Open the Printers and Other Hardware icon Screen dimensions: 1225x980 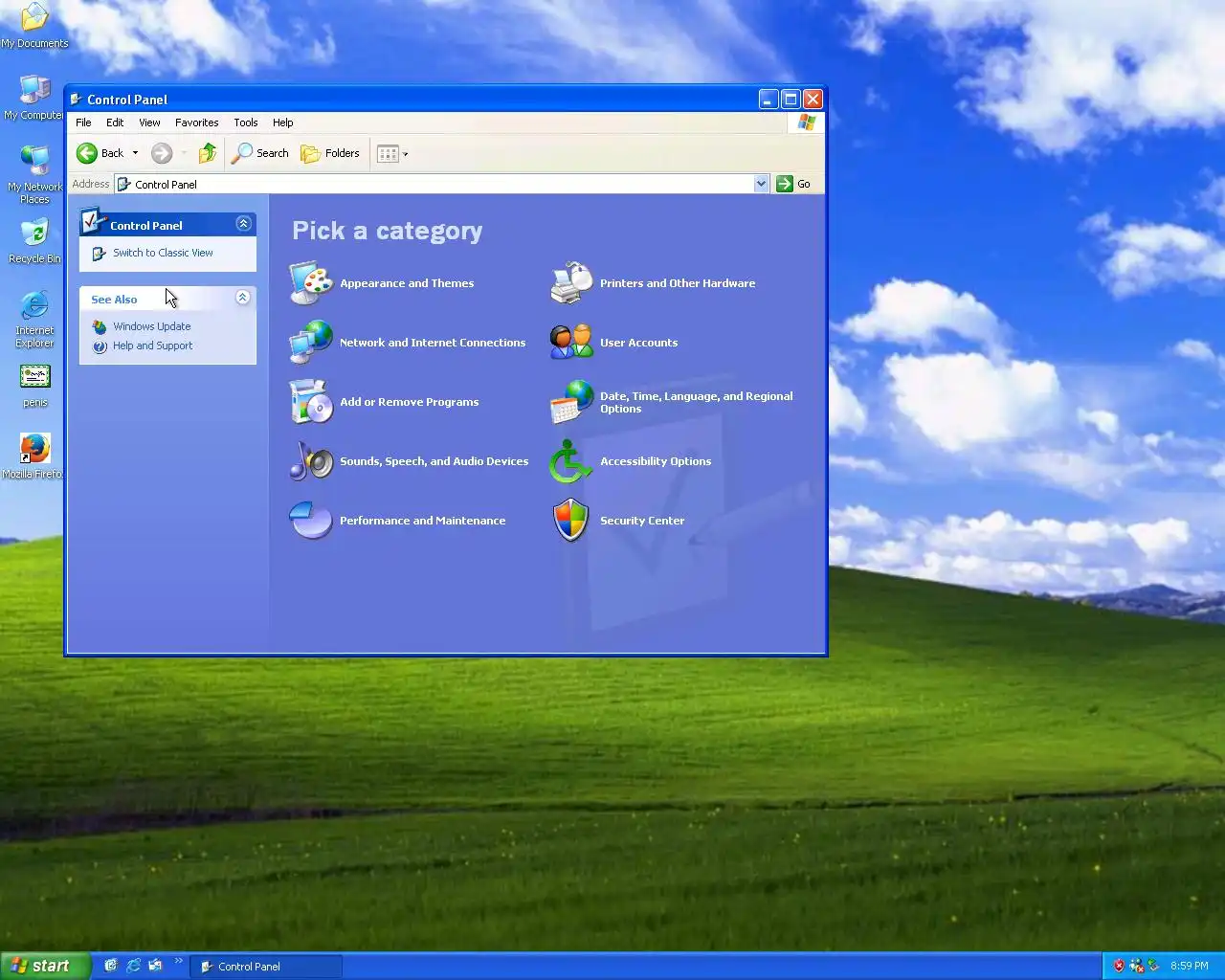click(x=571, y=283)
